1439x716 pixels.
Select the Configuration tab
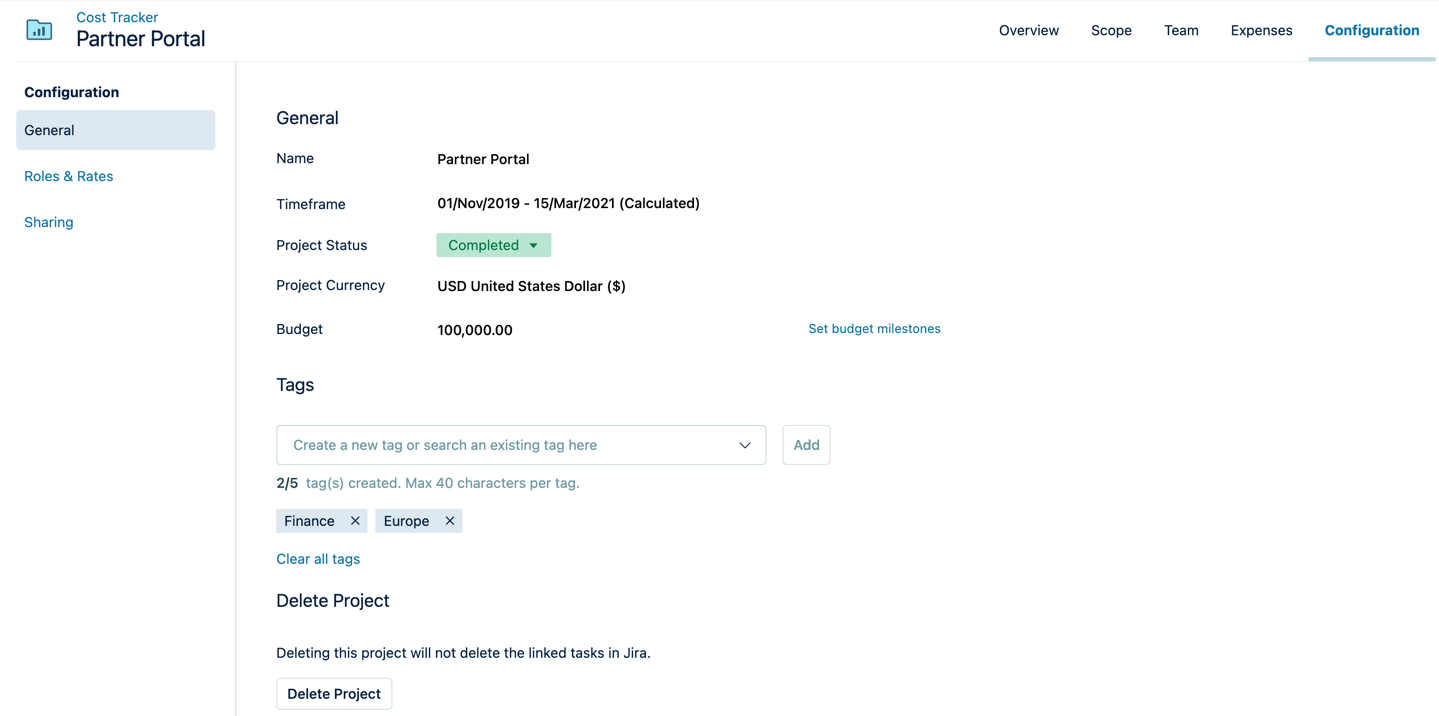tap(1371, 30)
